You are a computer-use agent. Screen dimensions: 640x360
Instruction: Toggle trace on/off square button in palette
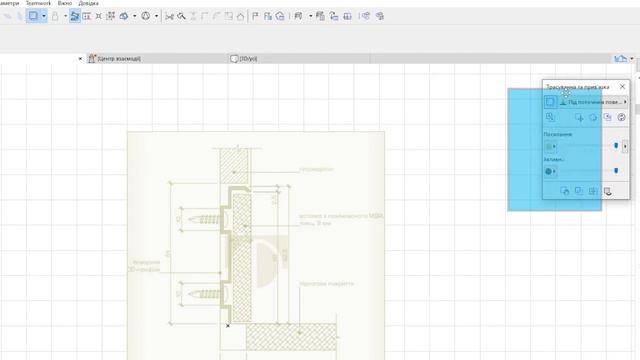(550, 102)
